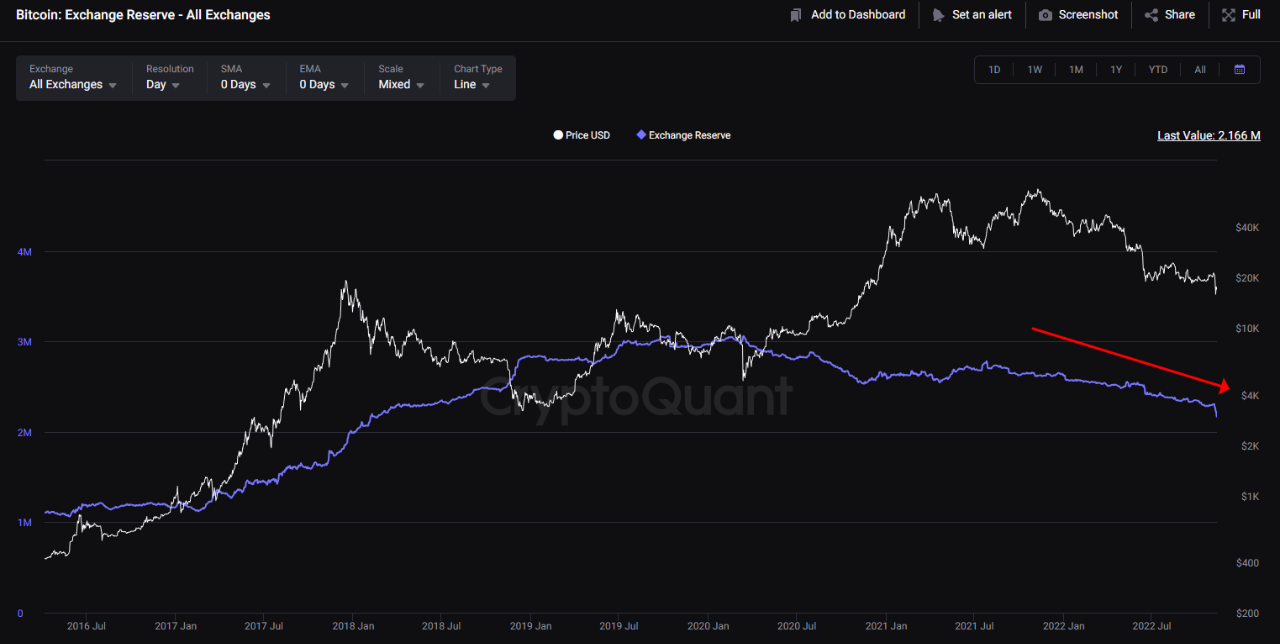Open the Chart Type dropdown set to Line
This screenshot has width=1280, height=644.
click(478, 78)
